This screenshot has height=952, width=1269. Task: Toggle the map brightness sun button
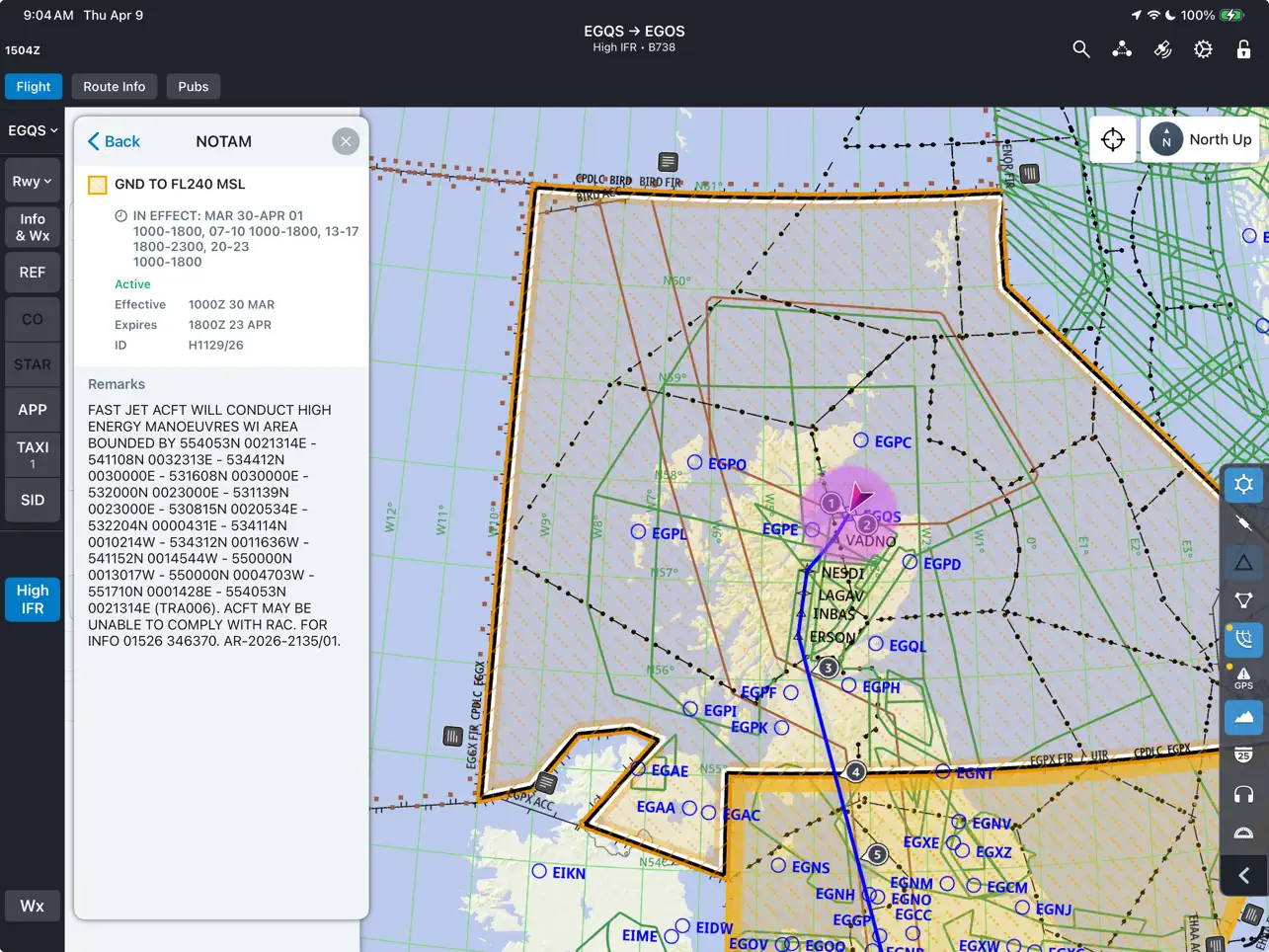1243,484
